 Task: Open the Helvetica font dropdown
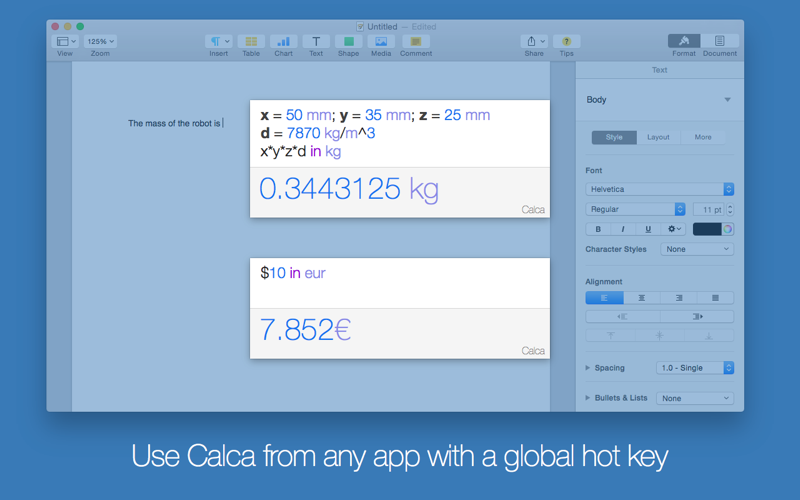660,189
